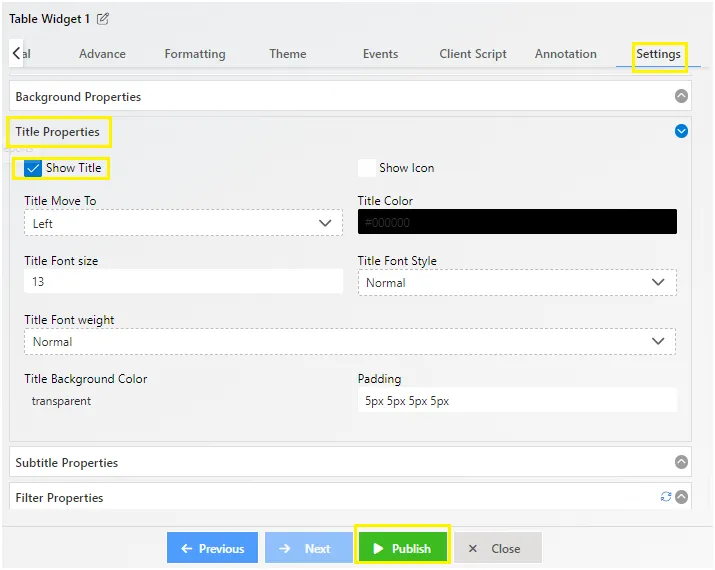Close the widget editor dialog
Viewport: 715px width, 570px height.
click(x=497, y=548)
